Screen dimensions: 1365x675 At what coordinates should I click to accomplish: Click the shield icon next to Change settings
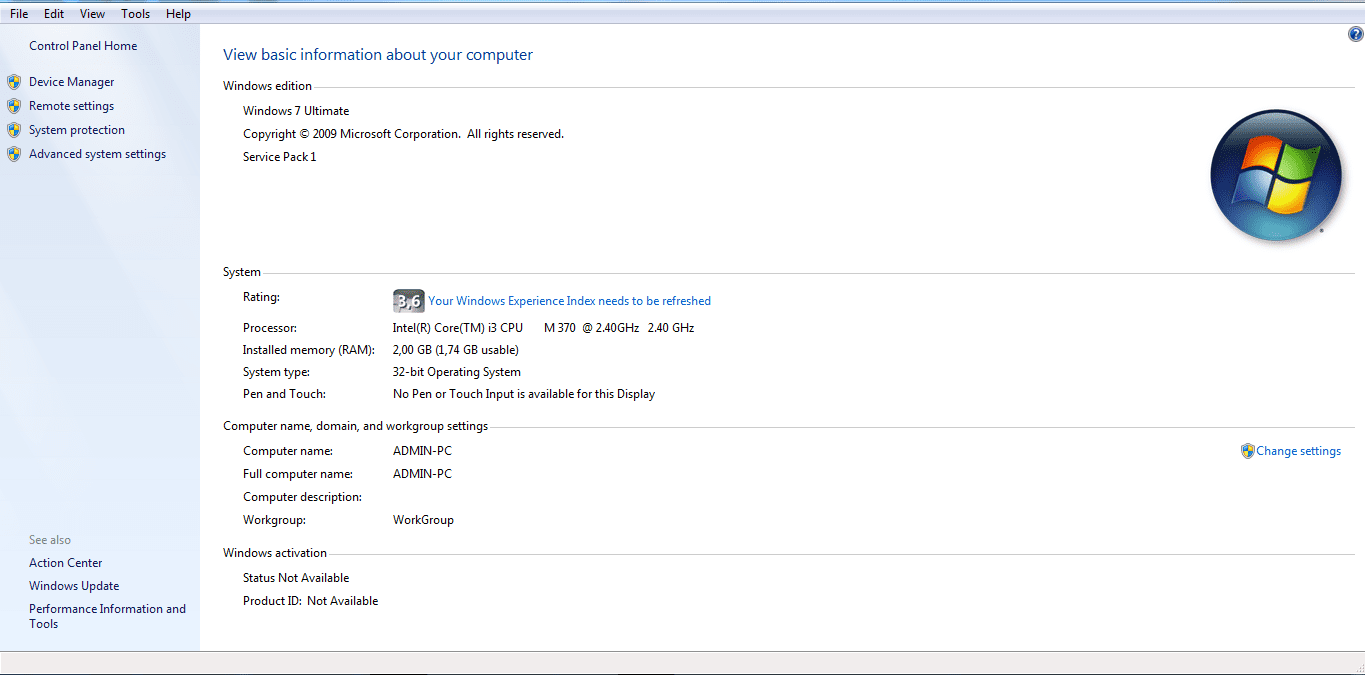pyautogui.click(x=1247, y=451)
